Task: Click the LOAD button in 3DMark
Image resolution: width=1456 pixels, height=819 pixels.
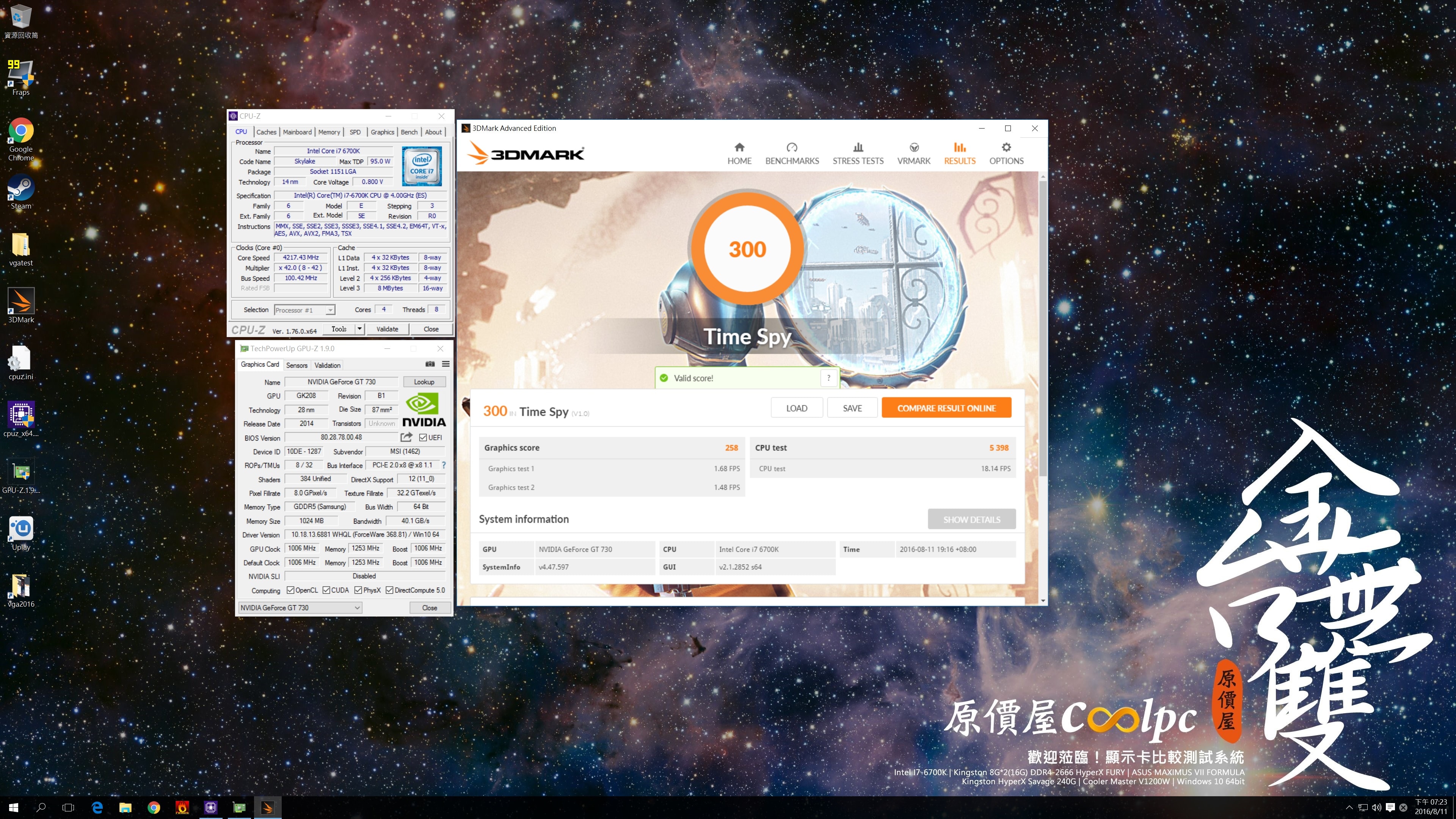Action: [x=796, y=408]
